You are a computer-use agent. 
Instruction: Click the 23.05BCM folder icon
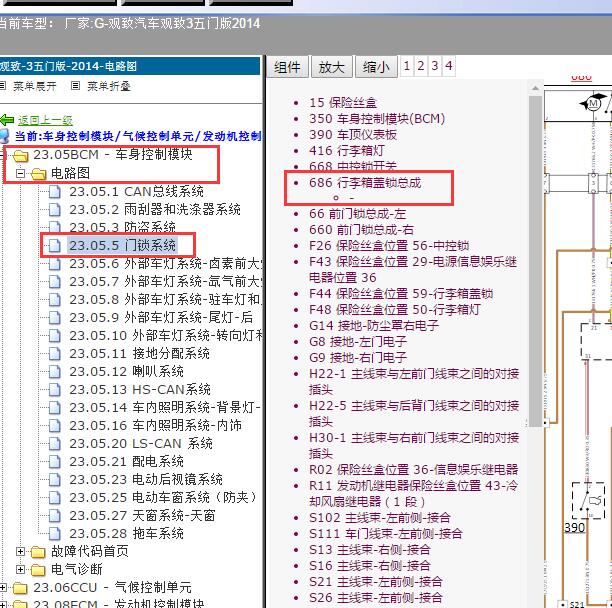[x=21, y=156]
